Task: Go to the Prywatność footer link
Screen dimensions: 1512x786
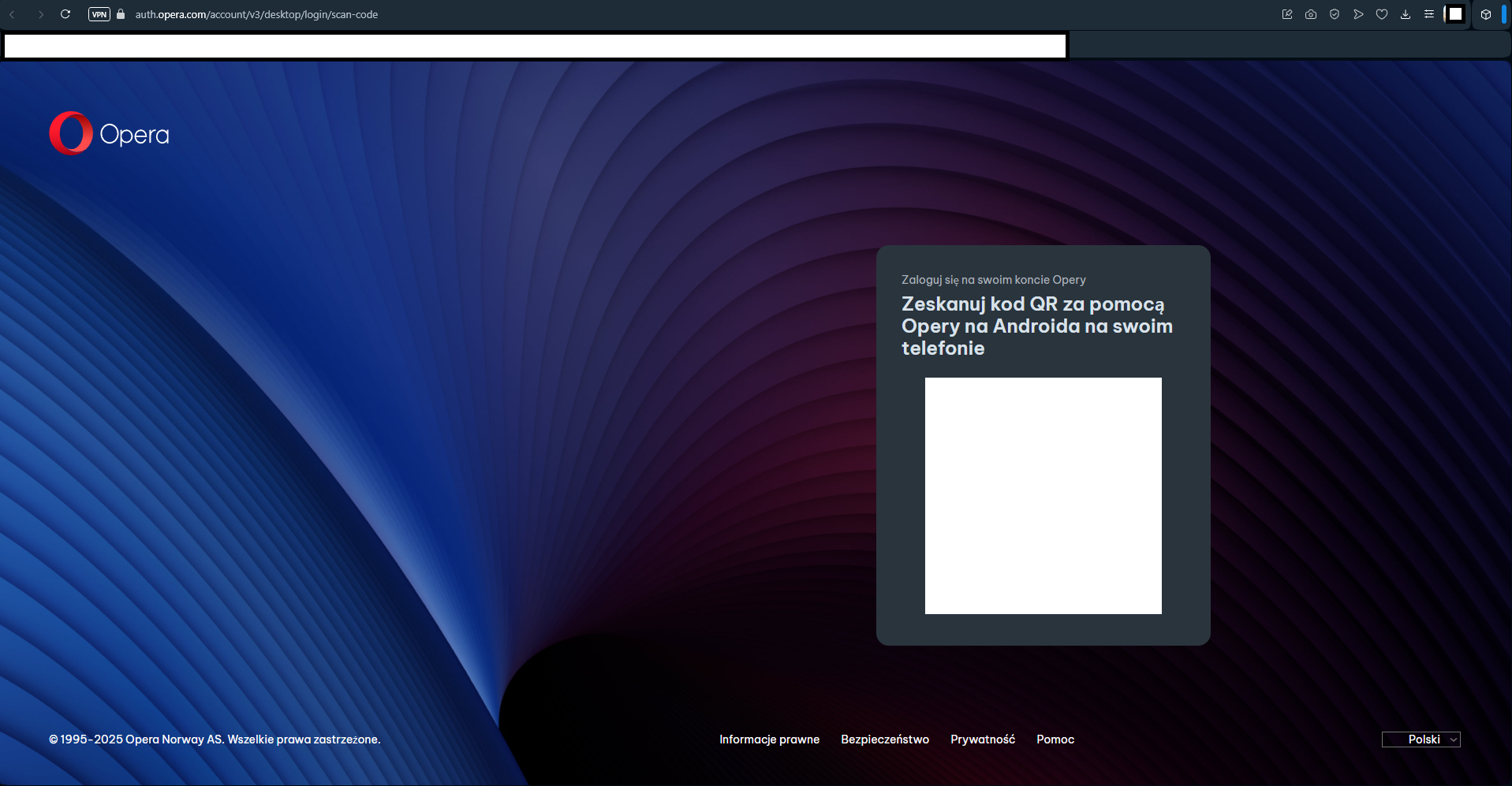Action: pyautogui.click(x=983, y=739)
